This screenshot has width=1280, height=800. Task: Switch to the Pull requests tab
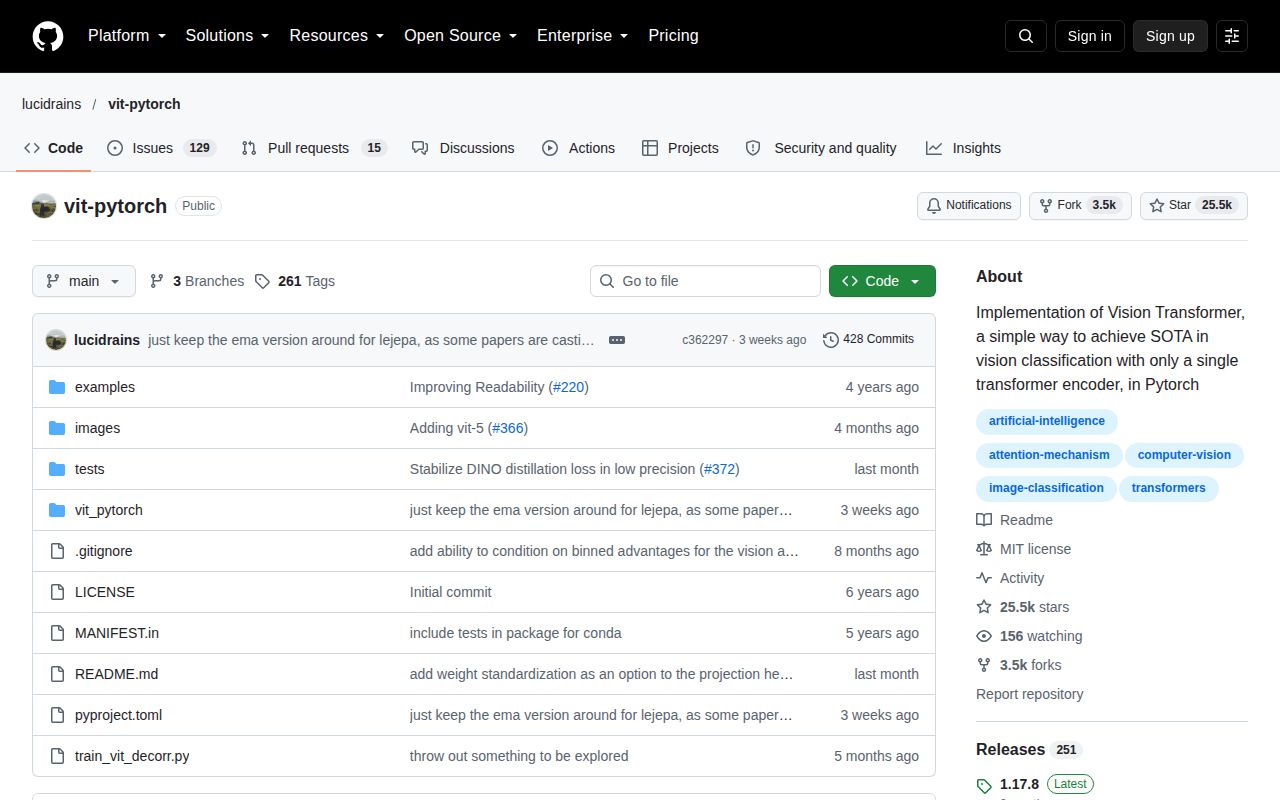coord(314,148)
